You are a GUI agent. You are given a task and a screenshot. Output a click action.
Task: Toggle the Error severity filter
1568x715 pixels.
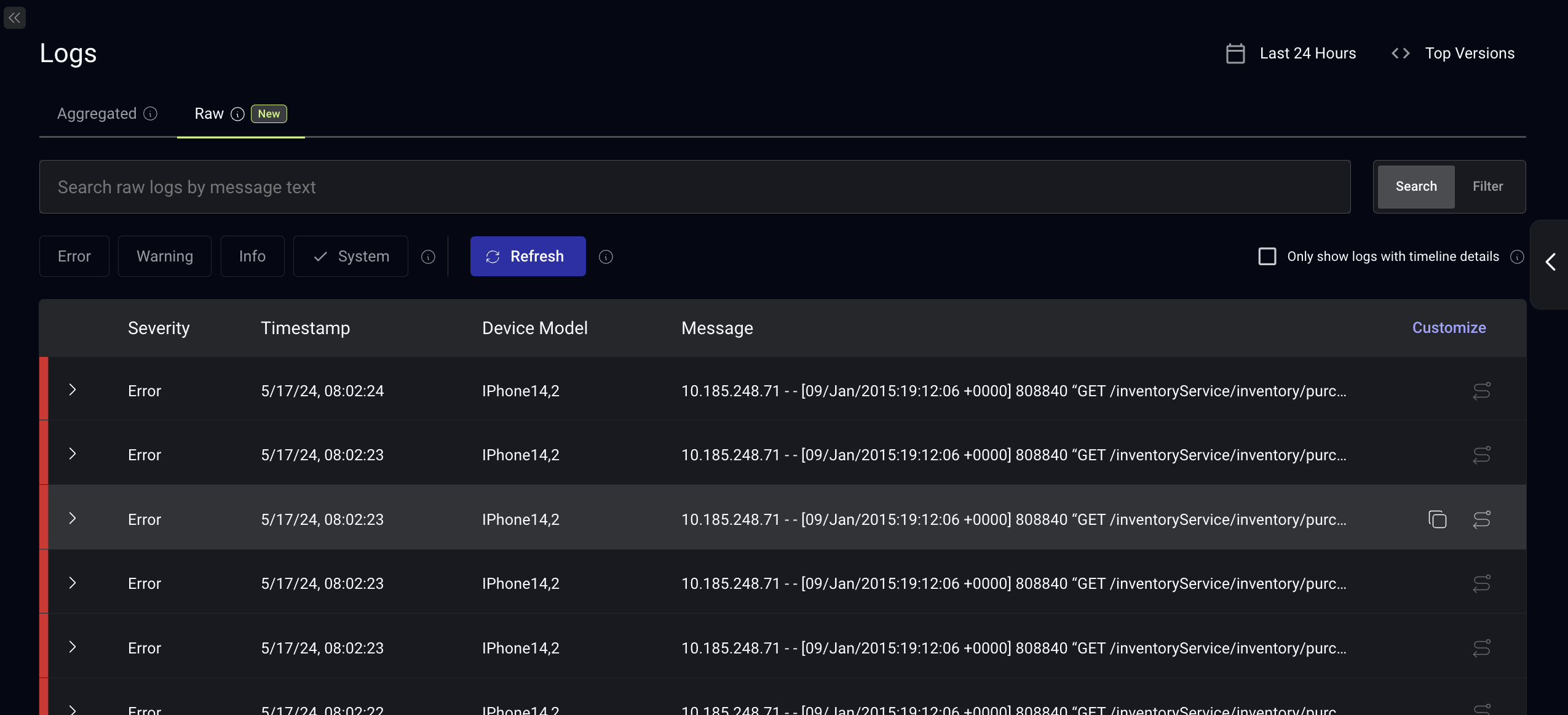pos(74,257)
